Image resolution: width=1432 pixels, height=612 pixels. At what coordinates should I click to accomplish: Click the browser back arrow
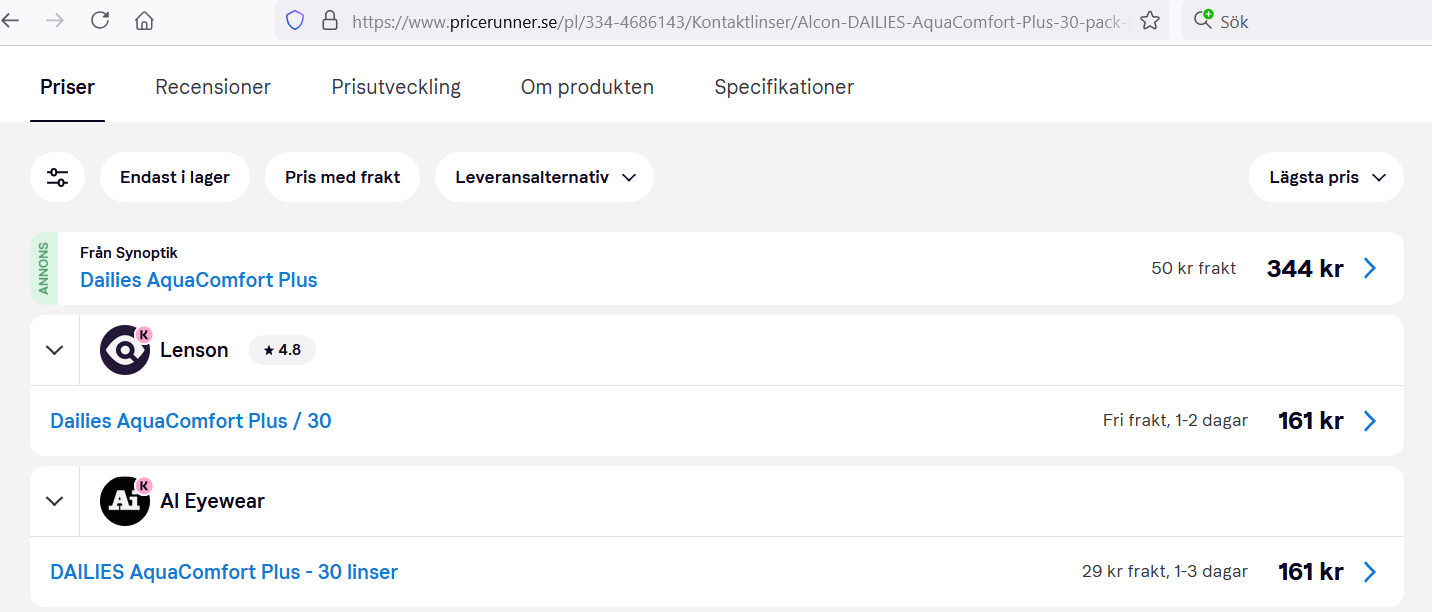[9, 20]
